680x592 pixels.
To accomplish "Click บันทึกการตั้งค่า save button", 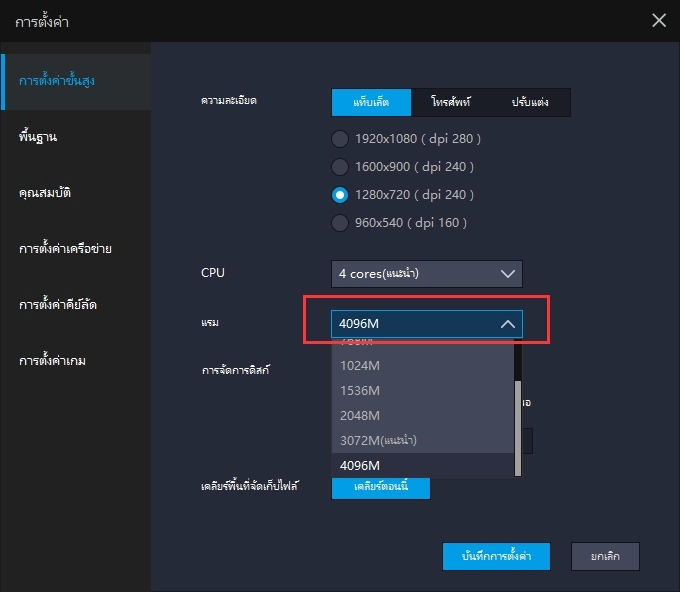I will point(496,556).
